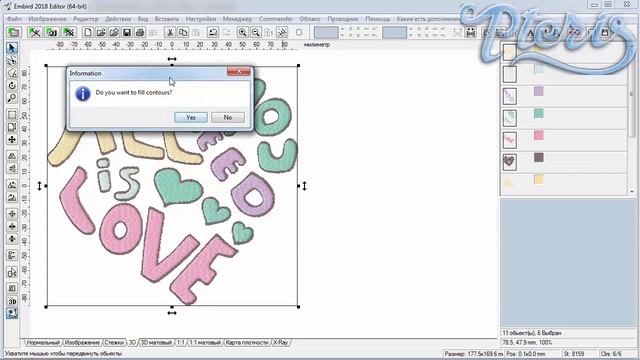Viewport: 640px width, 360px height.
Task: Open the Вставить menu
Action: click(167, 19)
